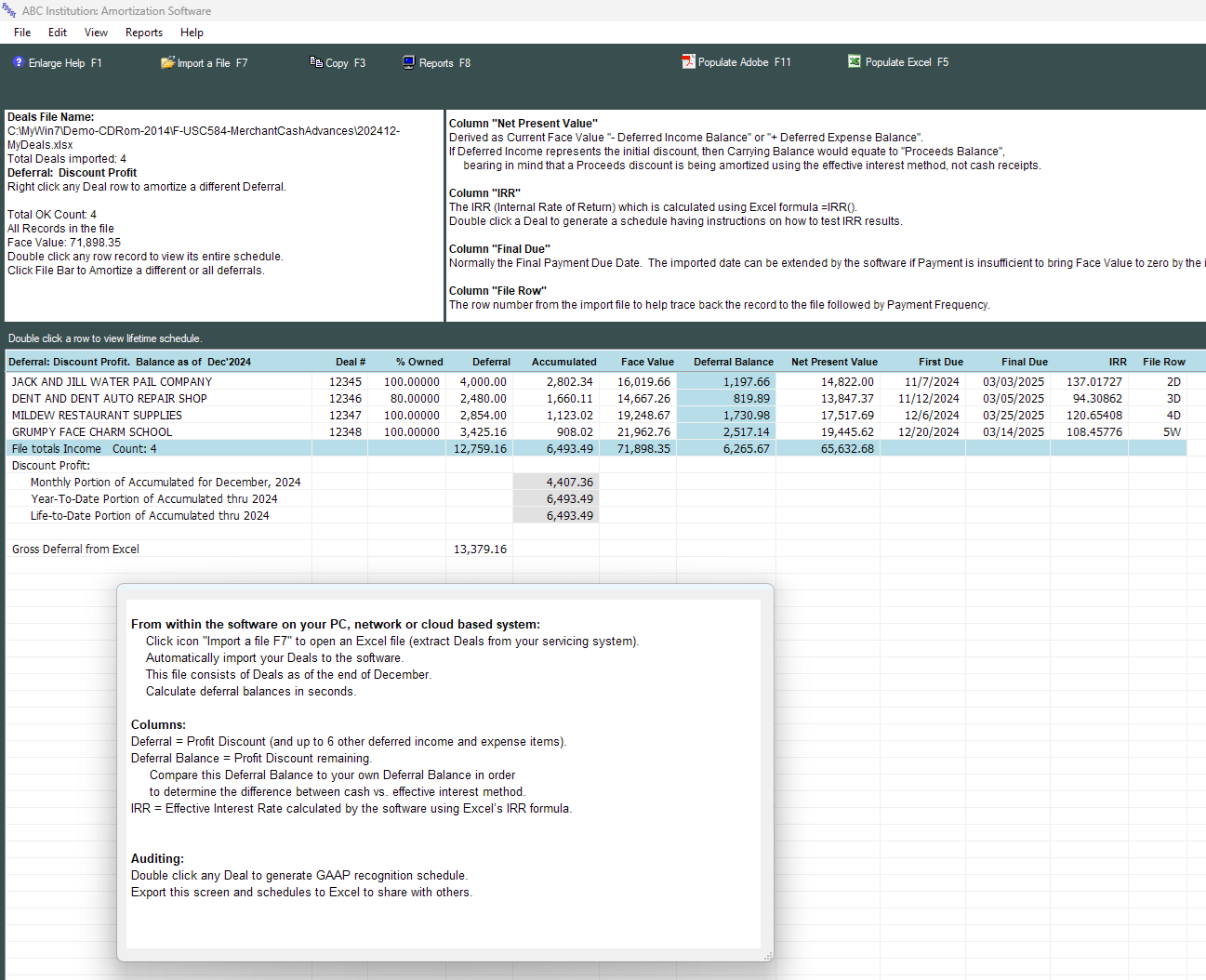Select the GRUMPY FACE CHARM SCHOOL row
1206x980 pixels.
(596, 431)
